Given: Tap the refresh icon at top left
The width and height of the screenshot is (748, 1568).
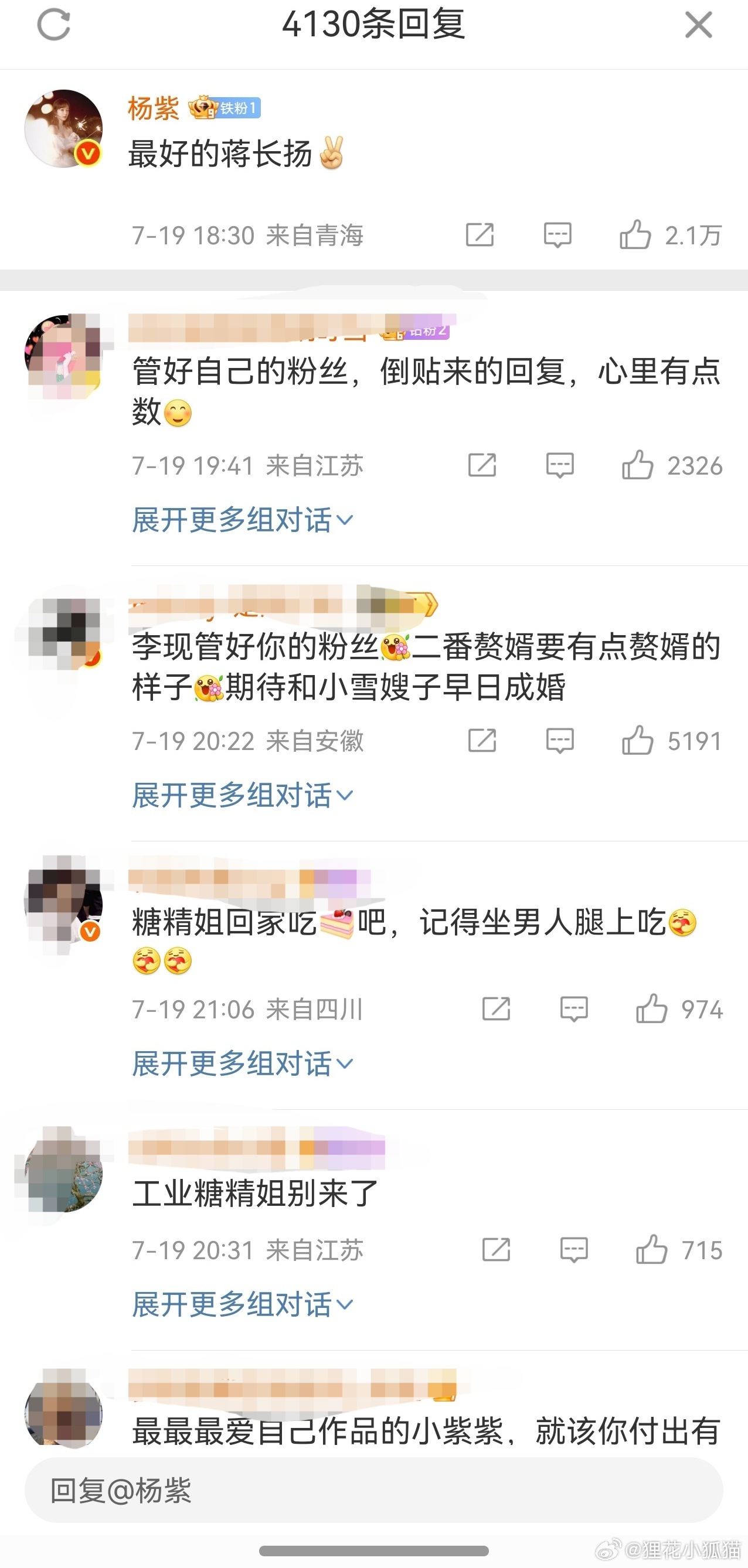Looking at the screenshot, I should coord(53,25).
